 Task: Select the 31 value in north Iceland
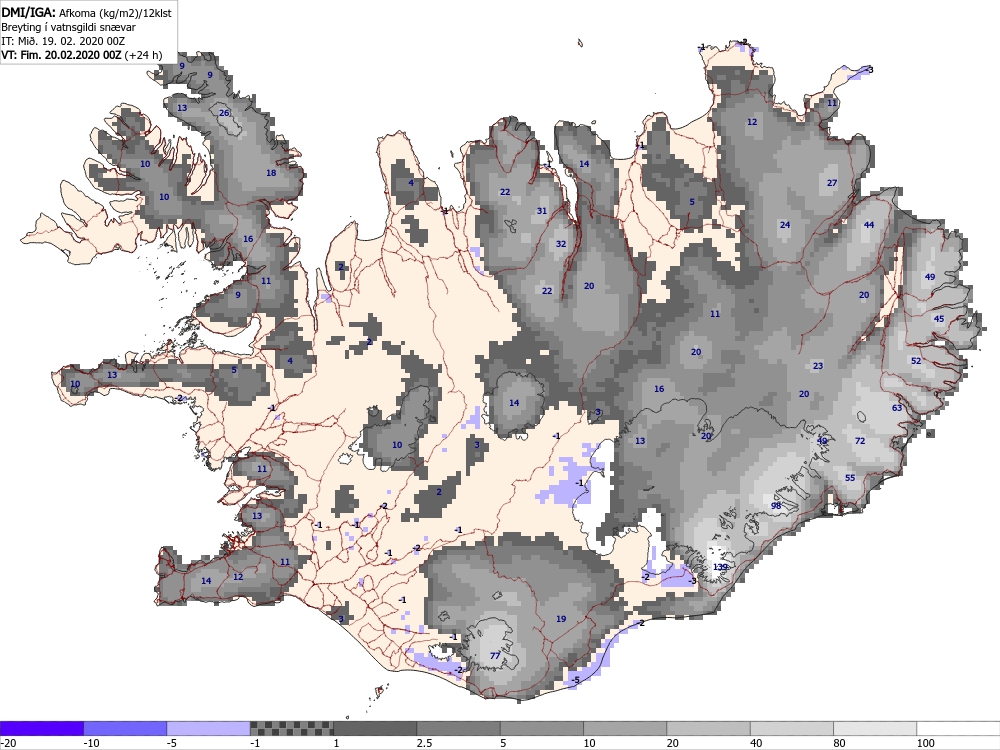[x=542, y=211]
